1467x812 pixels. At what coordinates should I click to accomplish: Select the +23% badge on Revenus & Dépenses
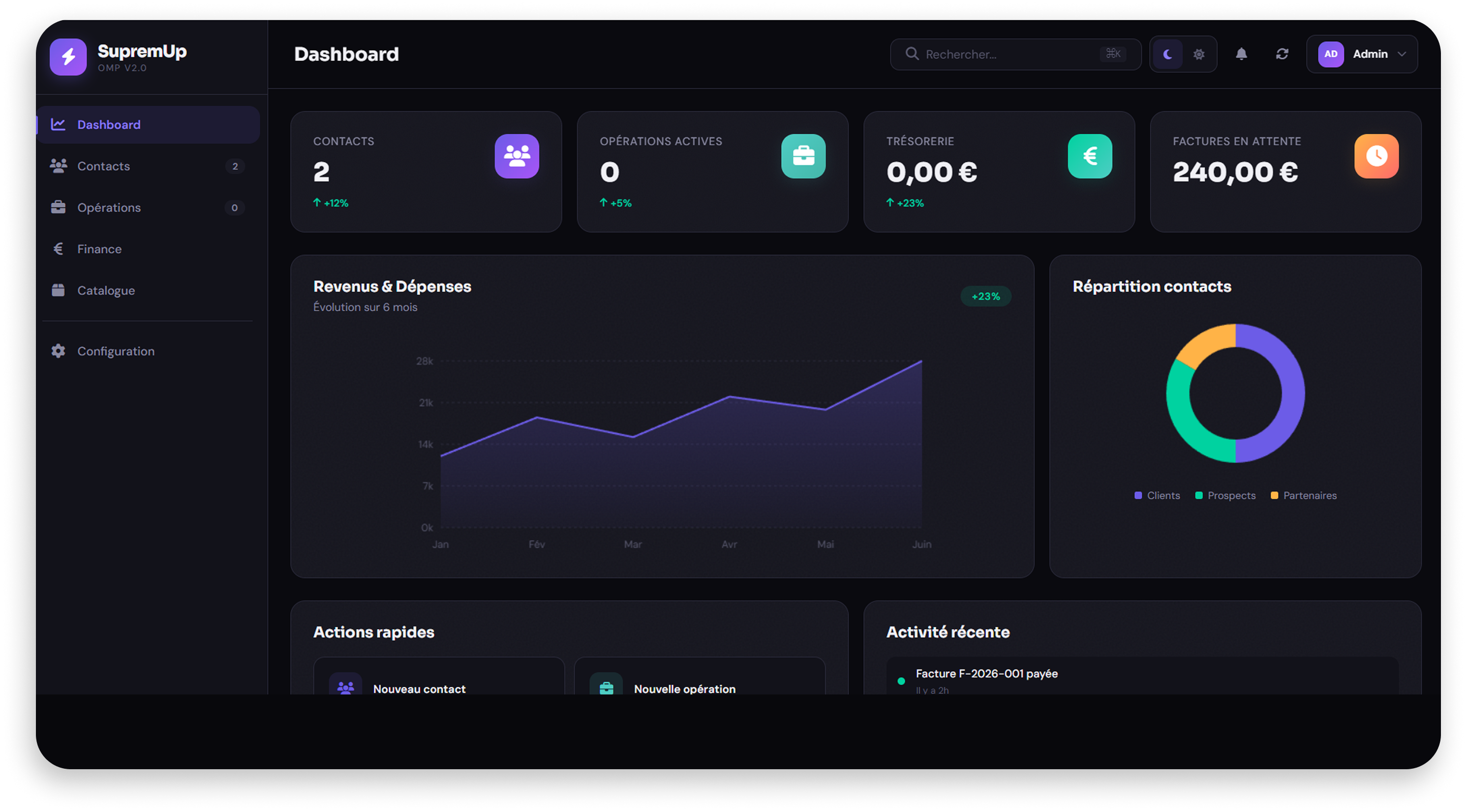[985, 296]
